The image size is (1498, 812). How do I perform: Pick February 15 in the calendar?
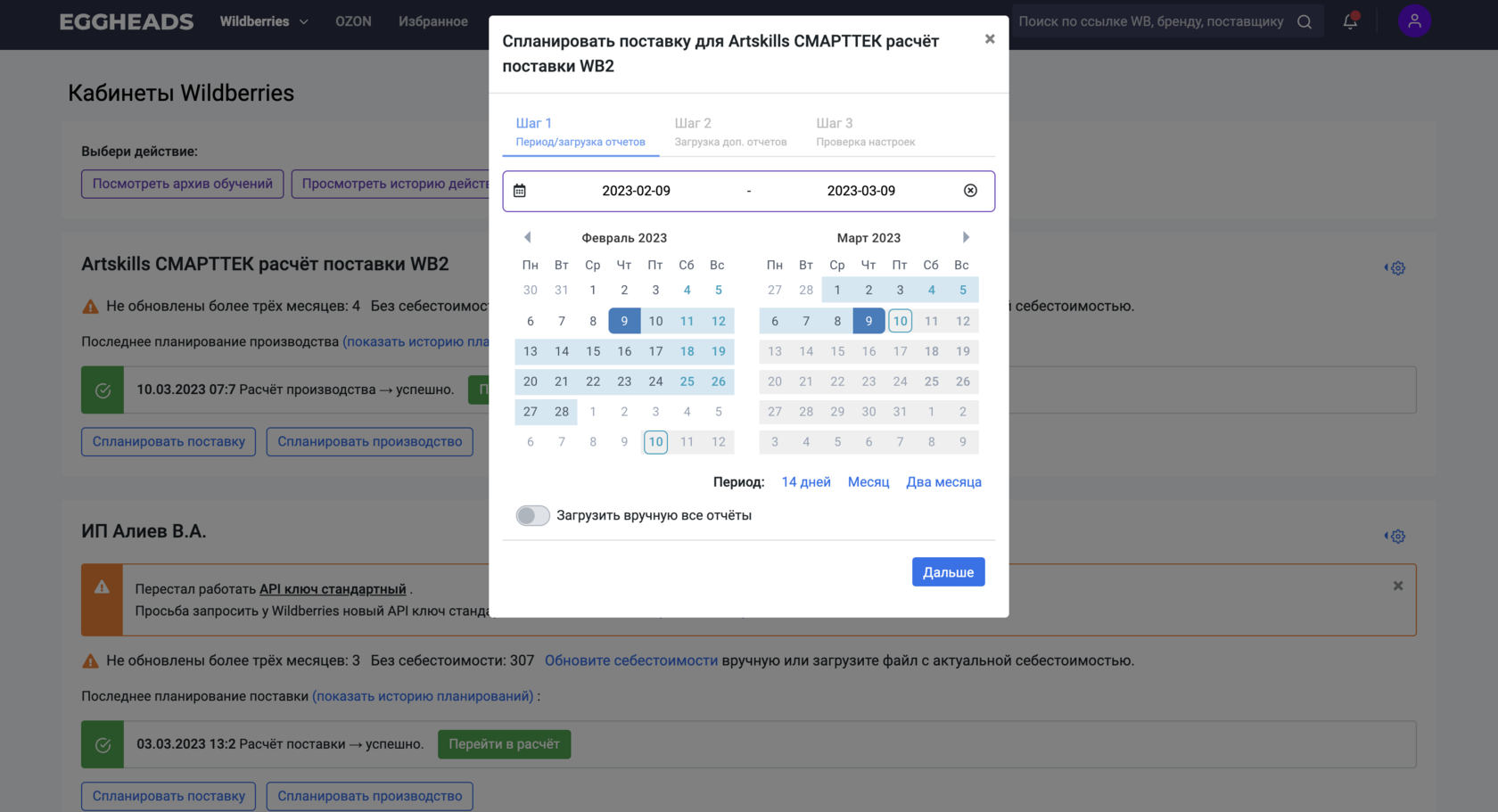pos(593,351)
